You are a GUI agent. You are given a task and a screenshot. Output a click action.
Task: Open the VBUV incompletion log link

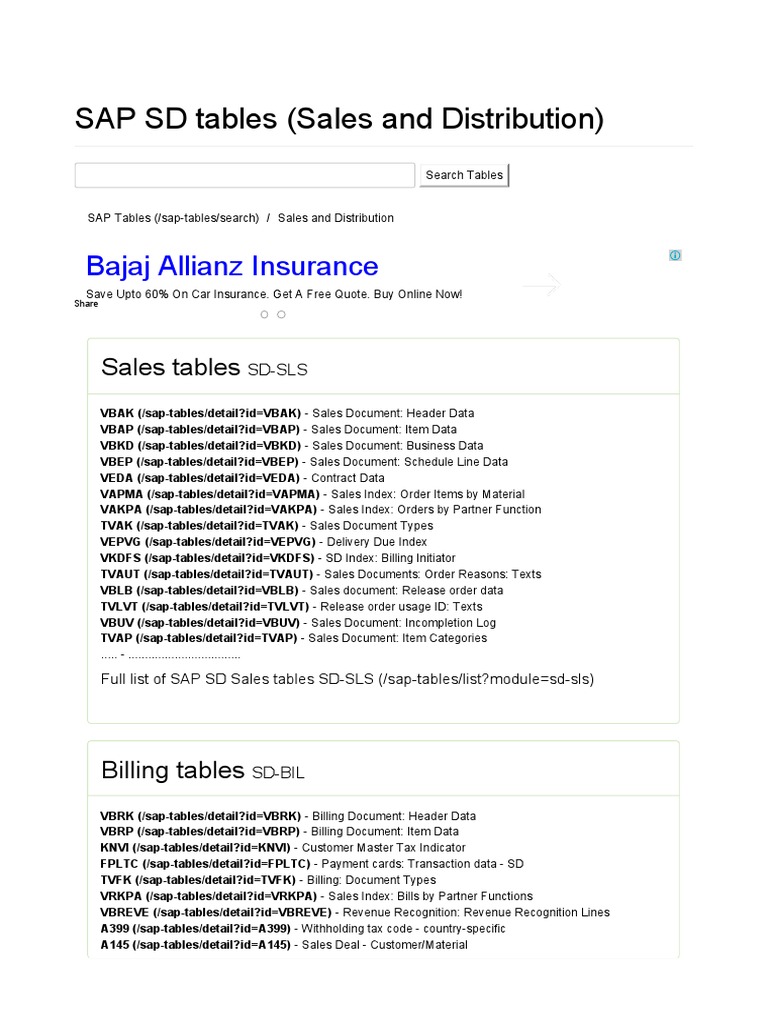[200, 622]
